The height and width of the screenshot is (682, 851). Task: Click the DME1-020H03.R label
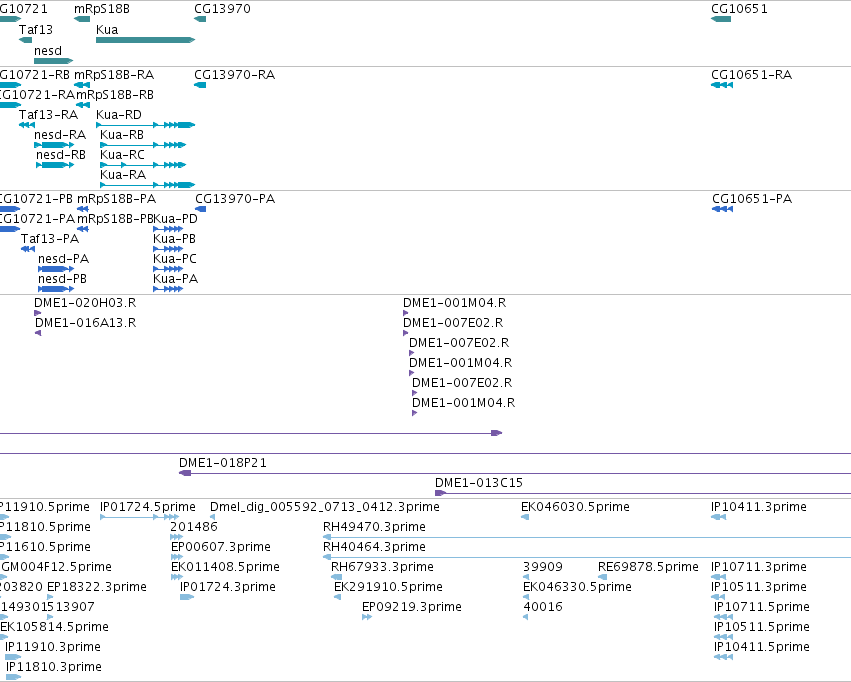85,303
